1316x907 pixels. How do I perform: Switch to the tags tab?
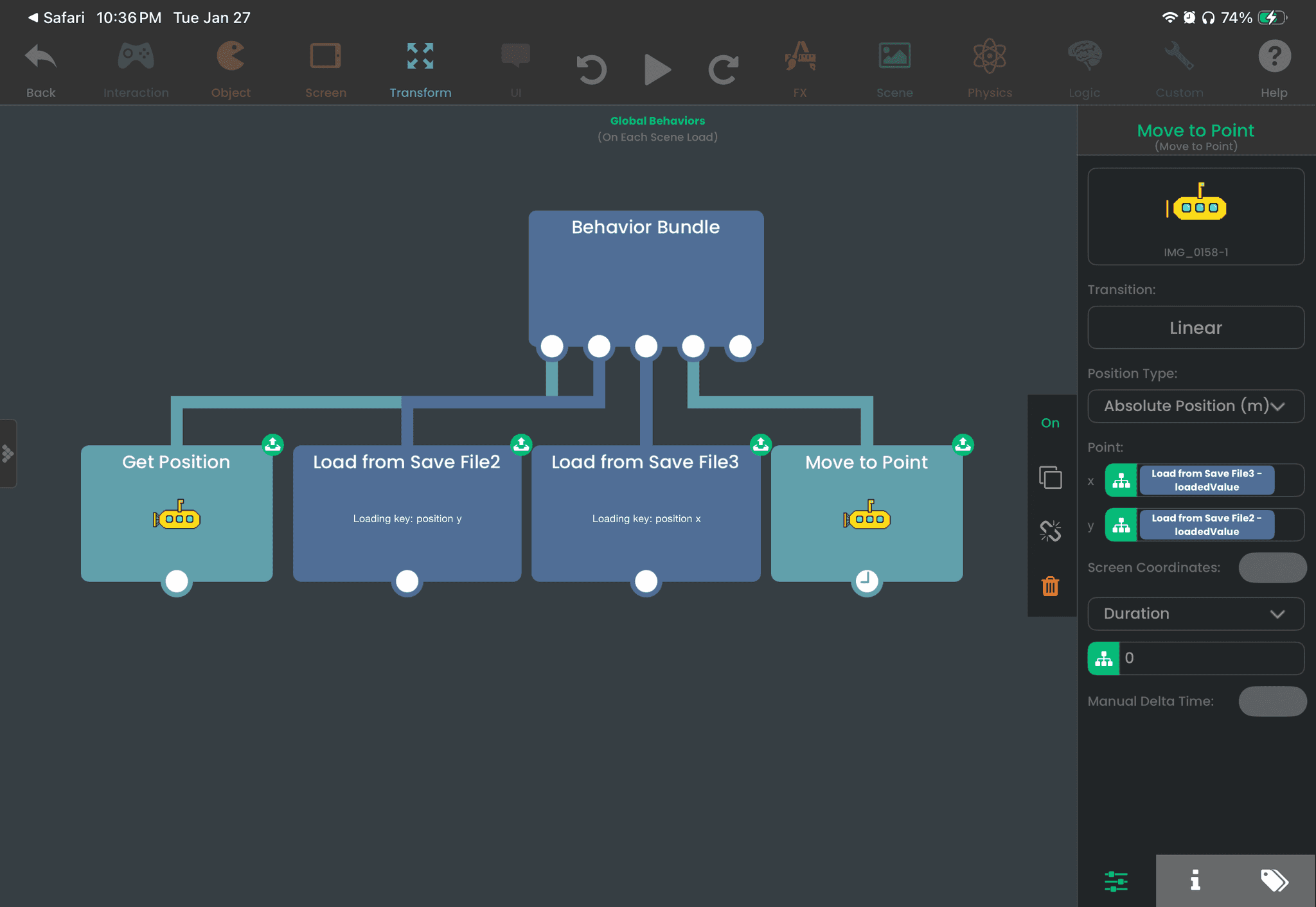(x=1274, y=880)
